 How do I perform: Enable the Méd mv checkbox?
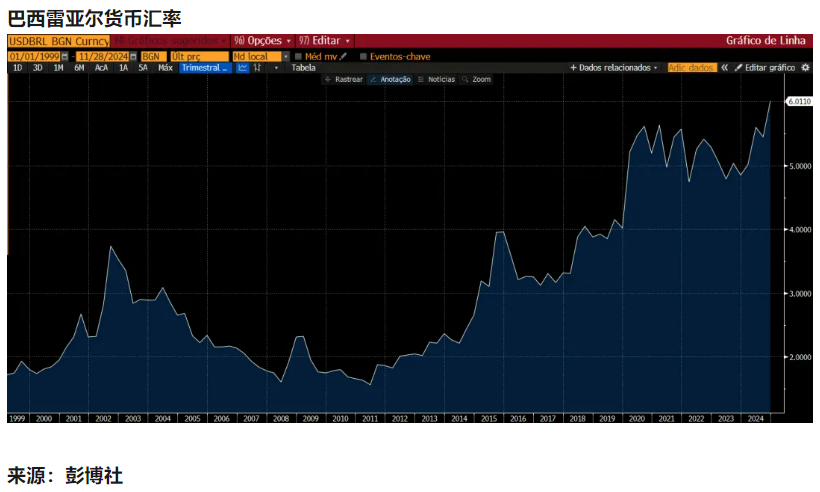[x=298, y=57]
